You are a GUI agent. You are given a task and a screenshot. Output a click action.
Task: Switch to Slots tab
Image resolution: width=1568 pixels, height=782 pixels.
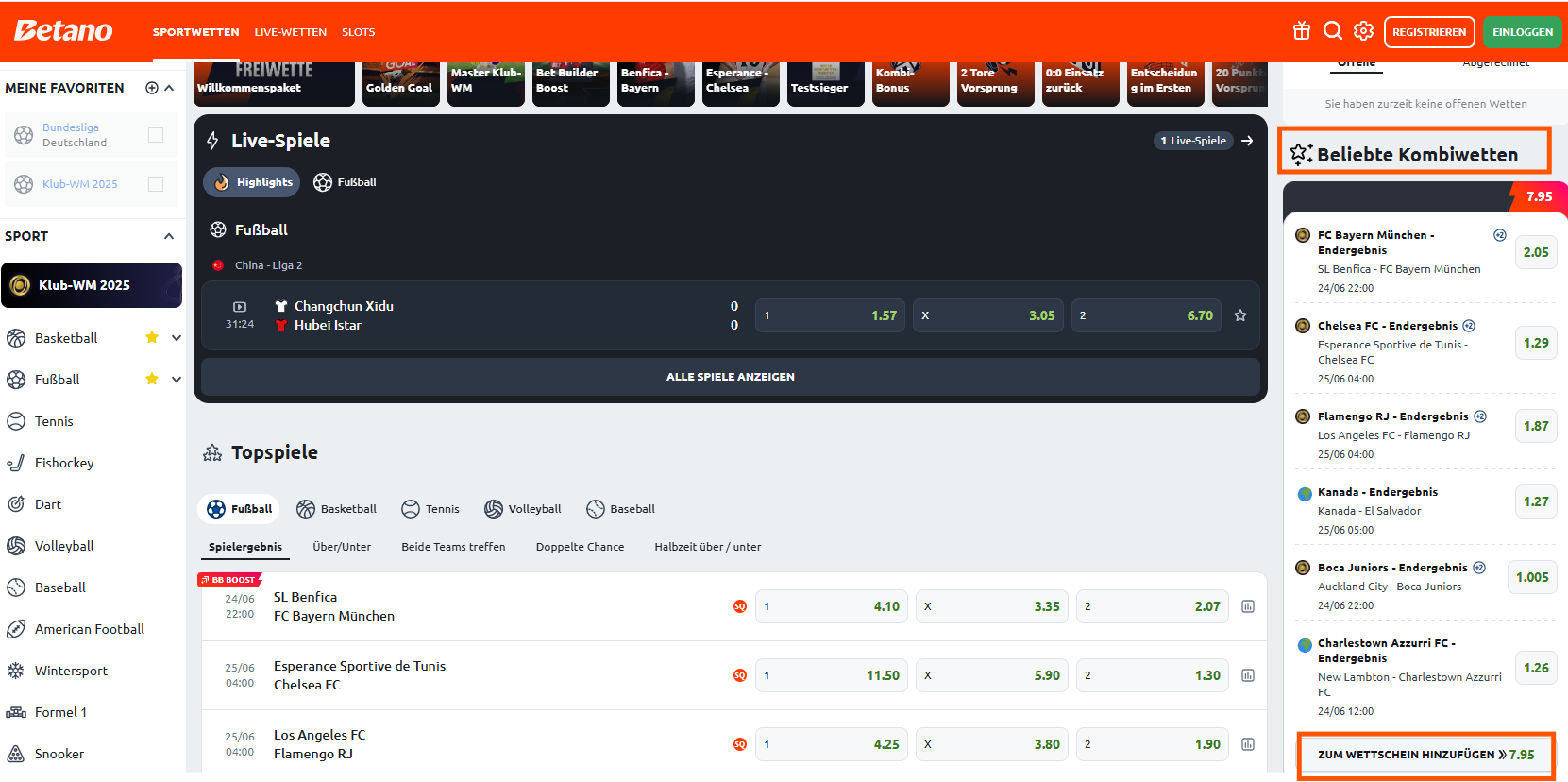pyautogui.click(x=359, y=32)
